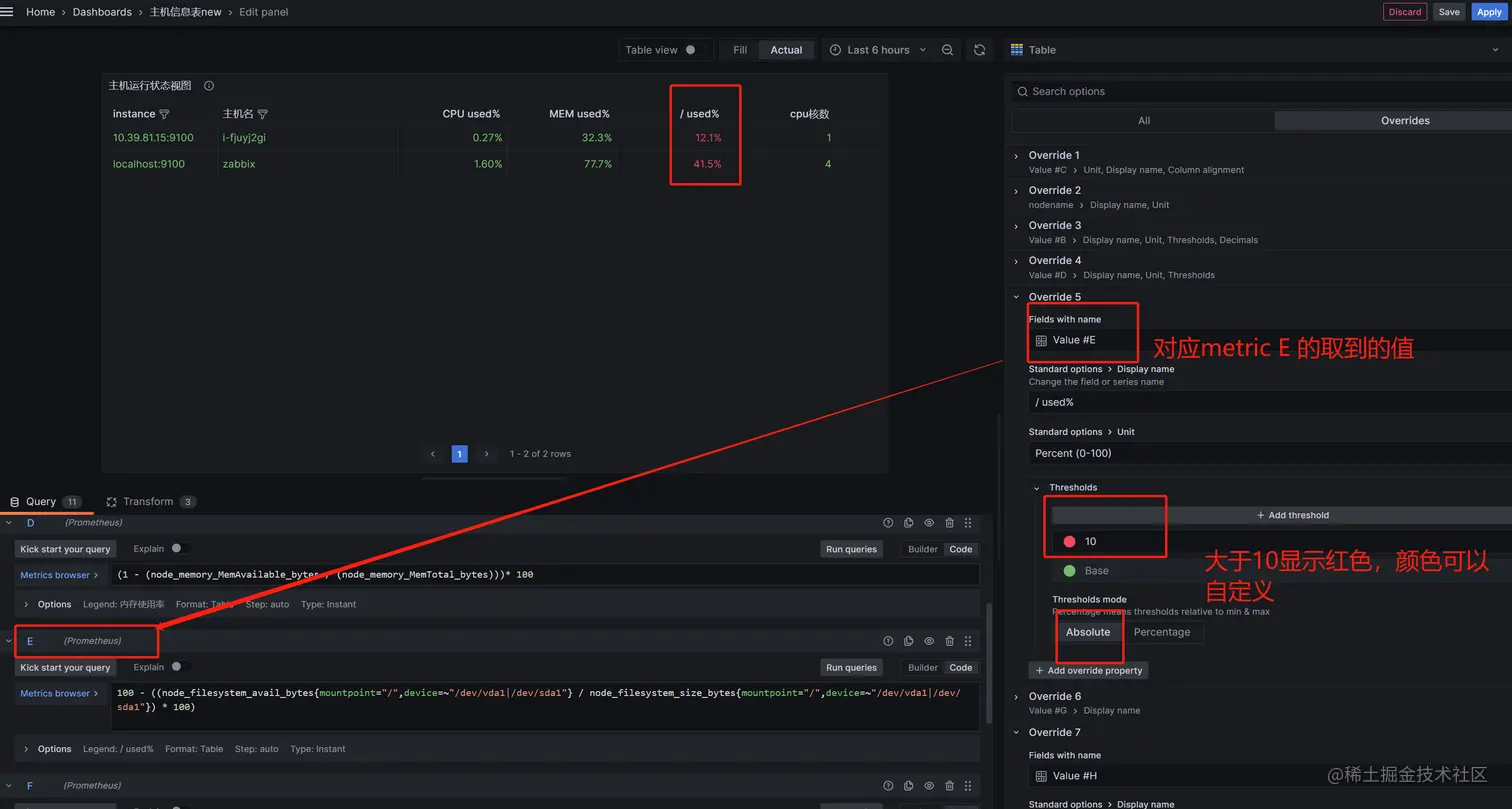Click Add threshold button
Image resolution: width=1512 pixels, height=809 pixels.
1292,515
